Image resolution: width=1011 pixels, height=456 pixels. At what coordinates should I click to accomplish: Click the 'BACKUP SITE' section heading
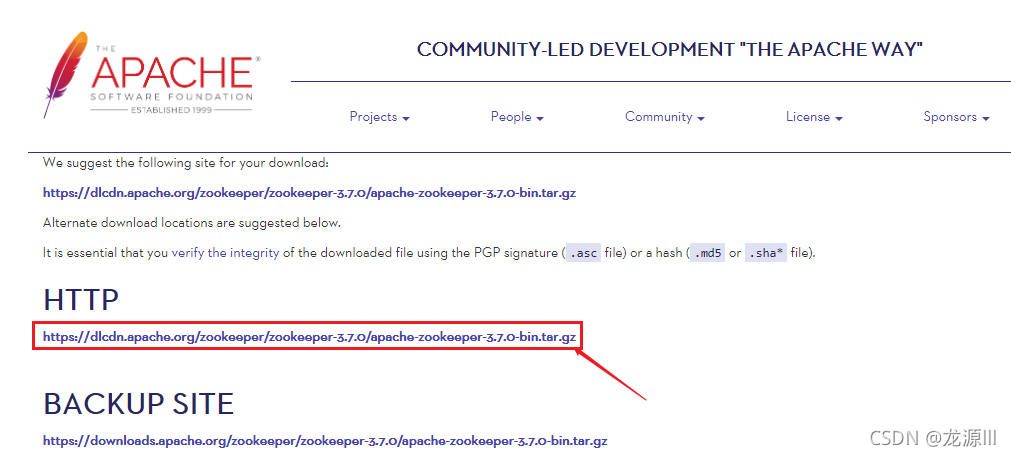coord(139,404)
